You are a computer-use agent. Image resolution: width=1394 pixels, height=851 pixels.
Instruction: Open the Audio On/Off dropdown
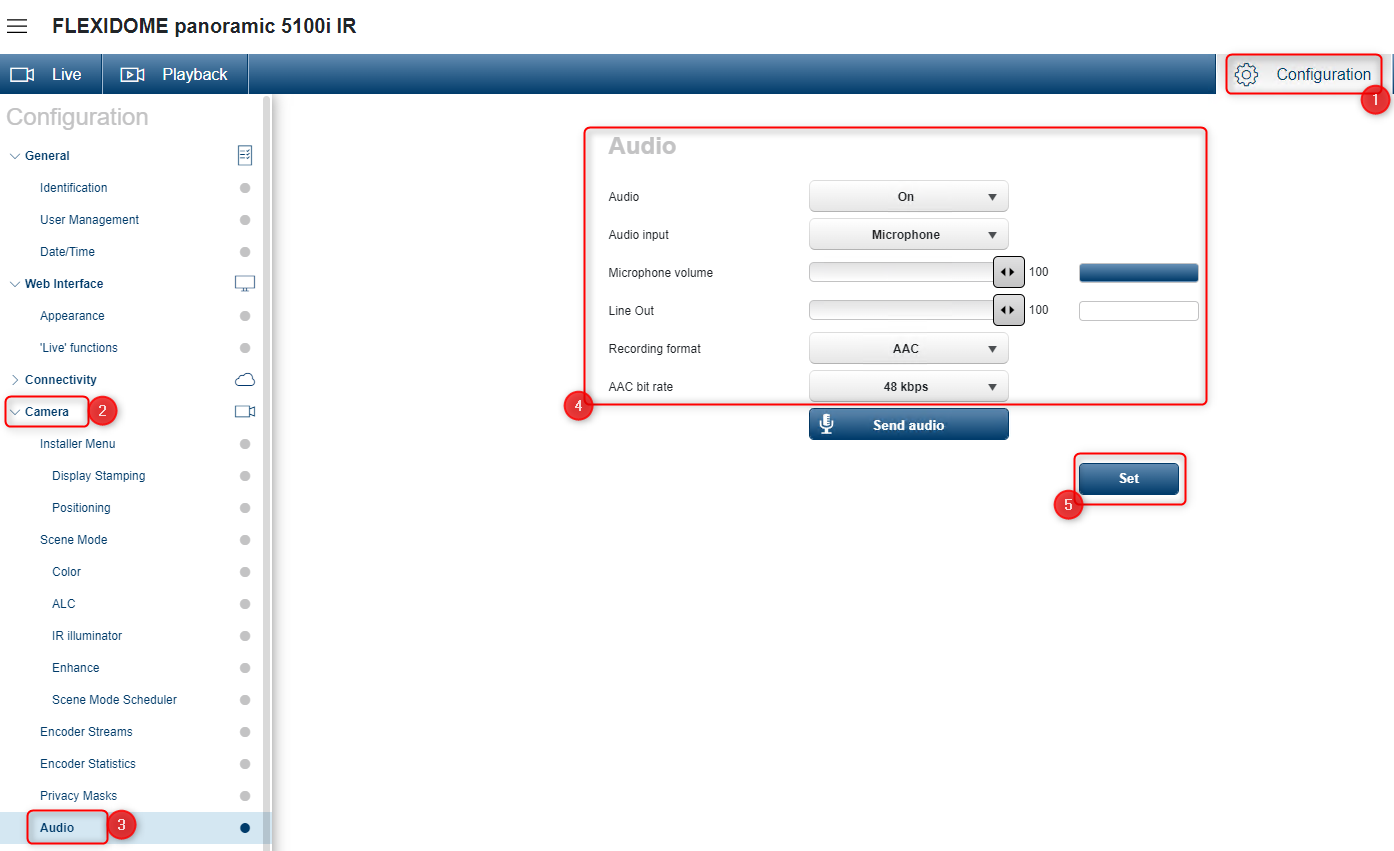point(908,196)
